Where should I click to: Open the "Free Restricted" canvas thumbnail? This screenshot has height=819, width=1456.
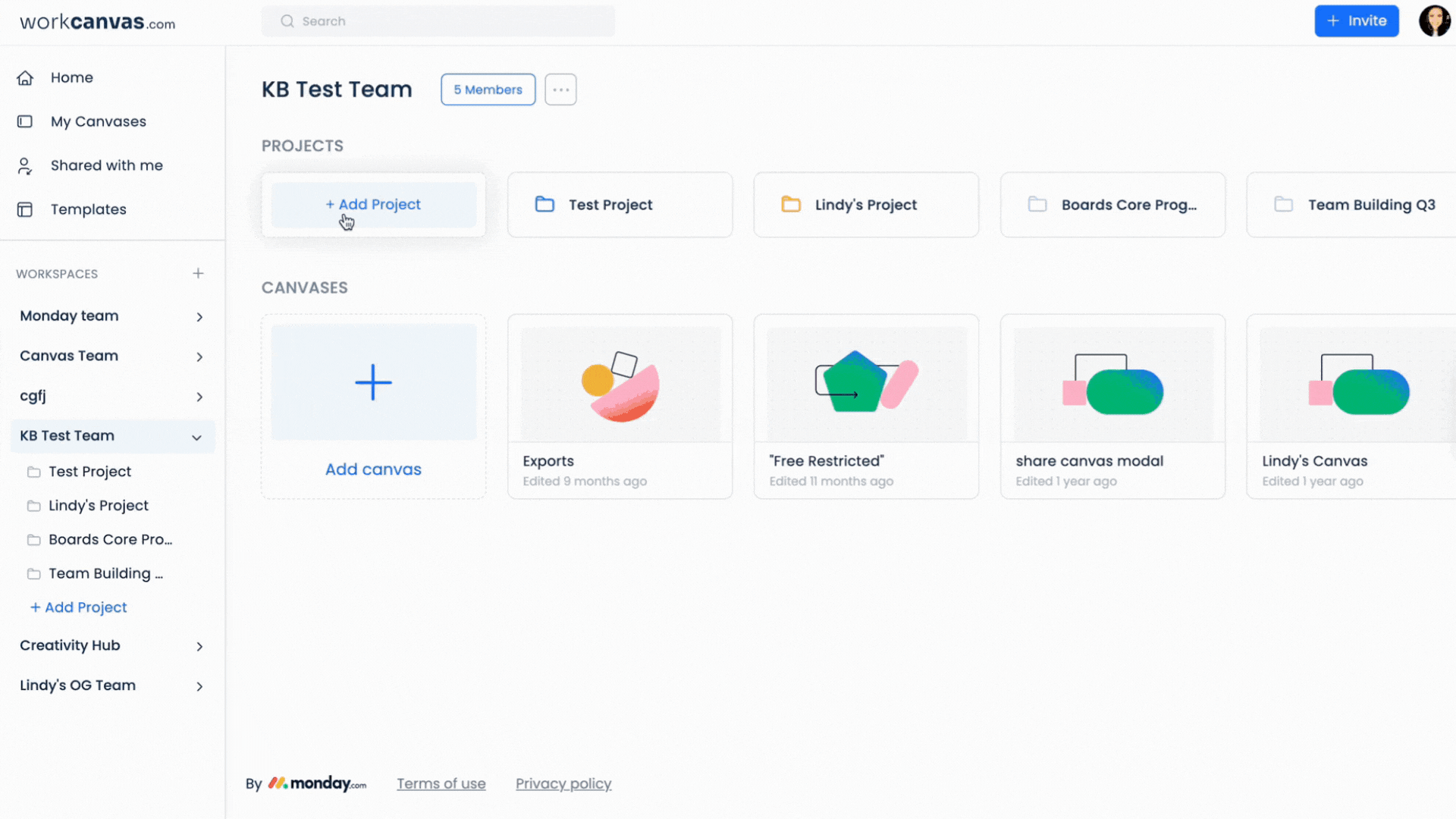click(867, 384)
